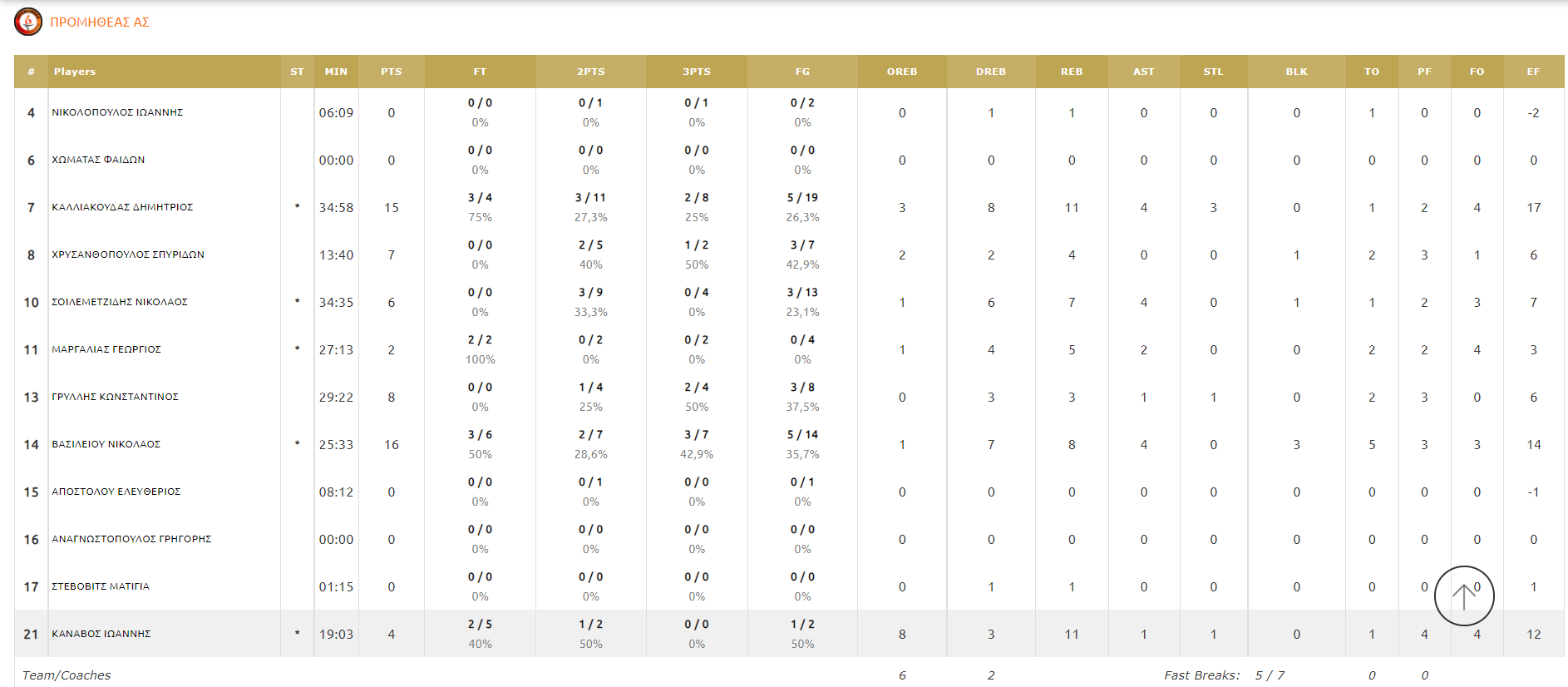
Task: Open the ΠΡΟΜΗΘΕΑΣ ΑΣ team link
Action: tap(100, 22)
